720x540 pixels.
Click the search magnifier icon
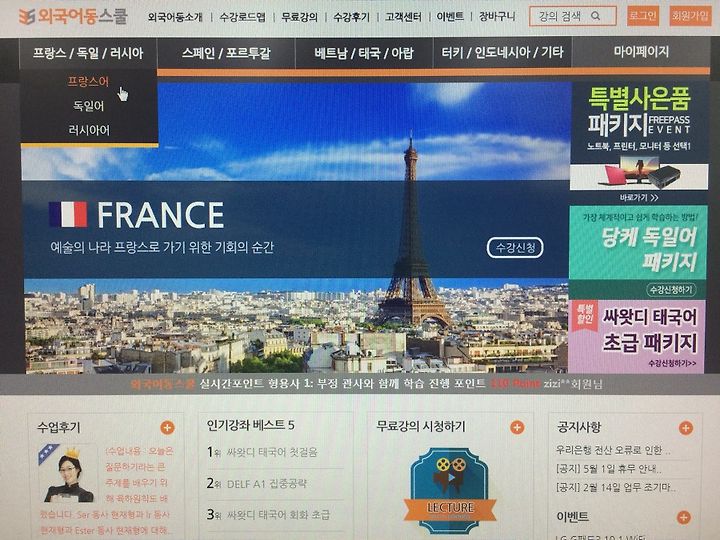(596, 16)
